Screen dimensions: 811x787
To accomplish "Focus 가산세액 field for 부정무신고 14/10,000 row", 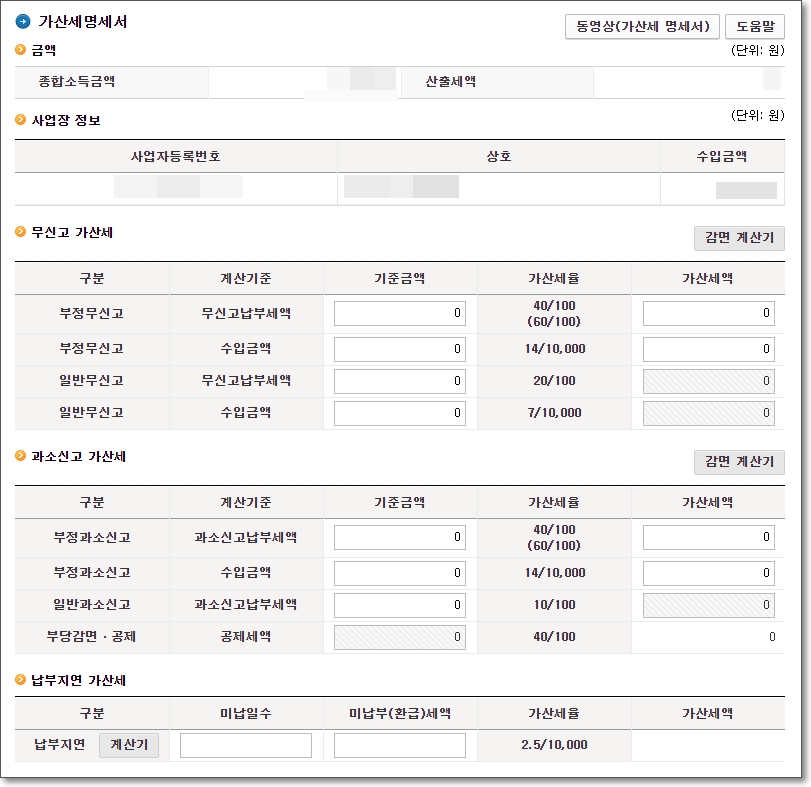I will tap(709, 349).
